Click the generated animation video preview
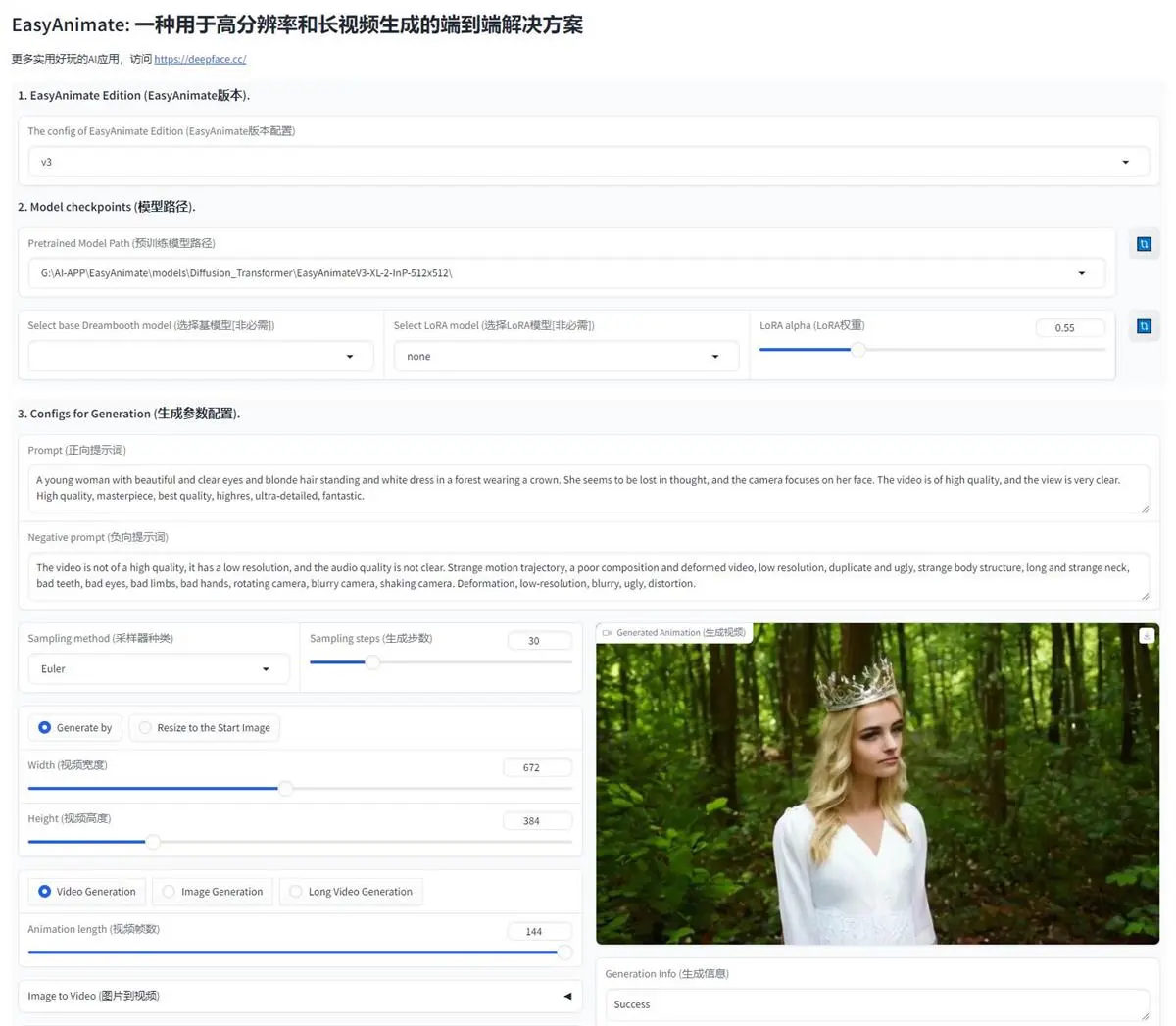Image resolution: width=1176 pixels, height=1026 pixels. click(877, 784)
